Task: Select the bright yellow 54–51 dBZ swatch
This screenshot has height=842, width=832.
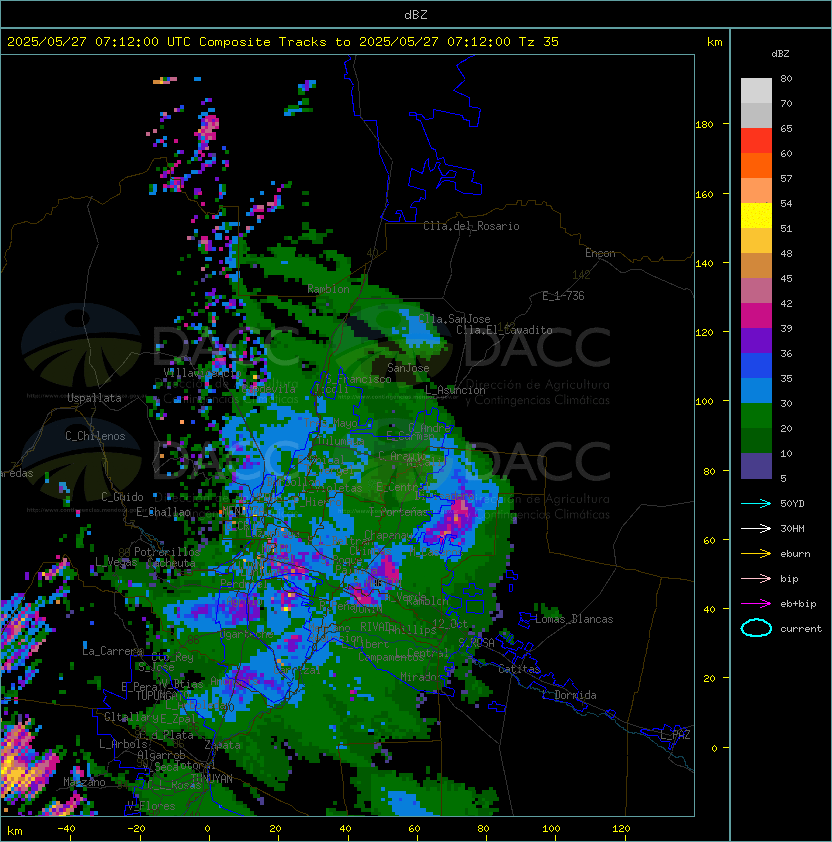Action: pos(756,216)
